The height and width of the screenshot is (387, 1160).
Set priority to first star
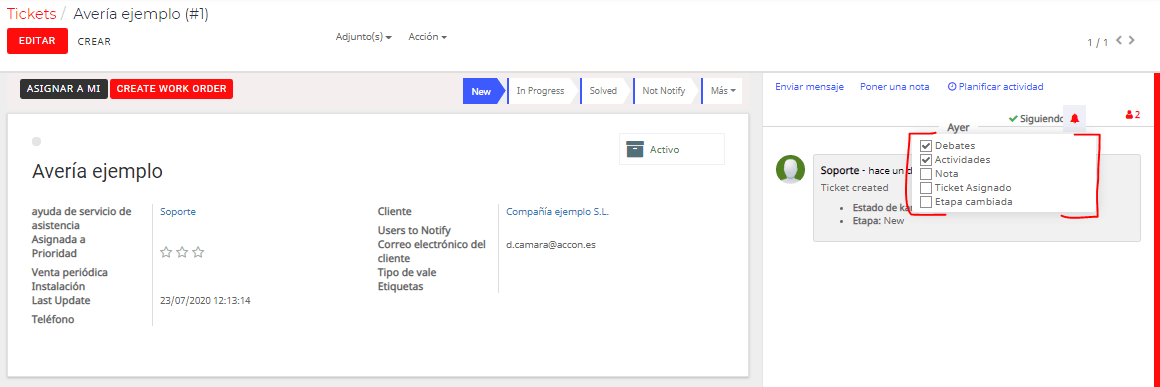pos(166,252)
